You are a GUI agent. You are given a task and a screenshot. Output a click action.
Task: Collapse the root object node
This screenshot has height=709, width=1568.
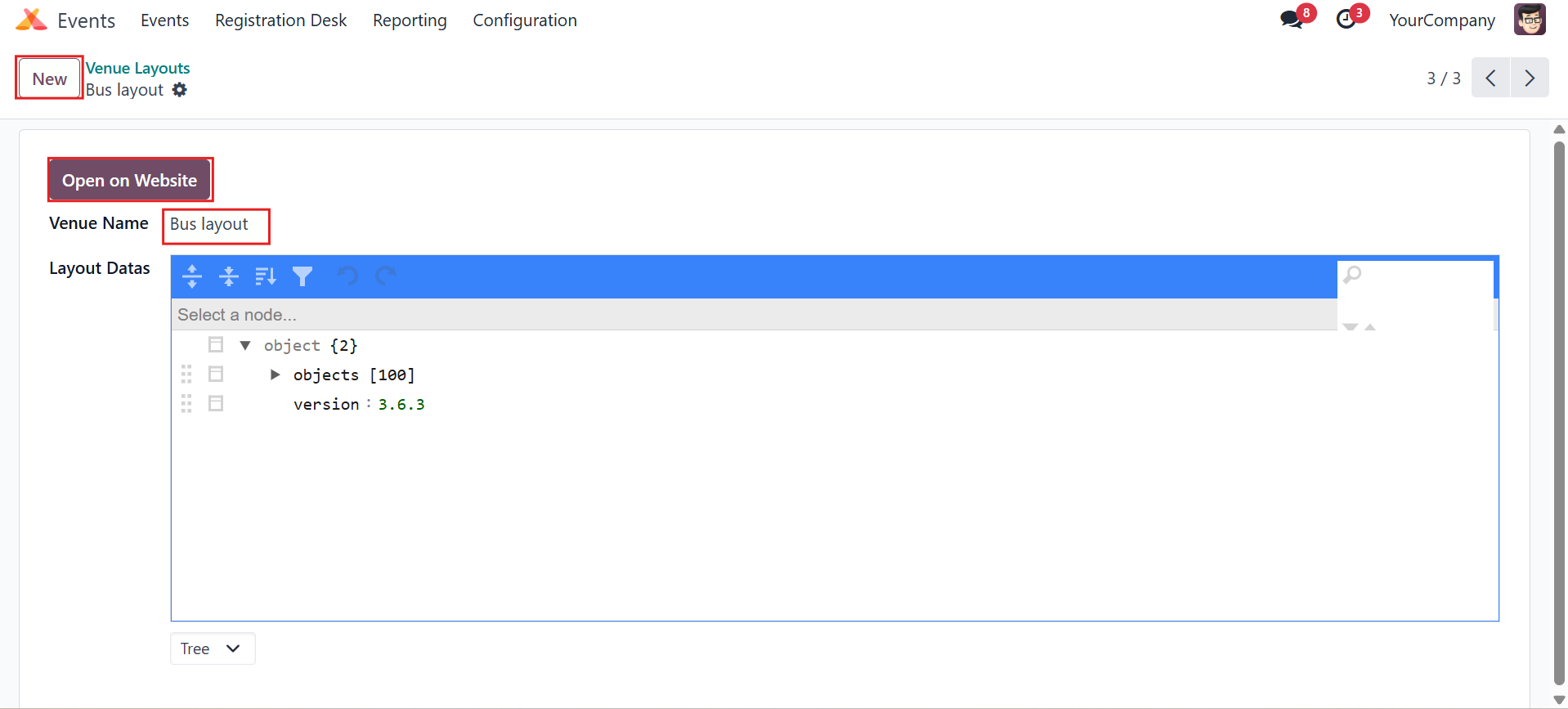click(x=245, y=345)
